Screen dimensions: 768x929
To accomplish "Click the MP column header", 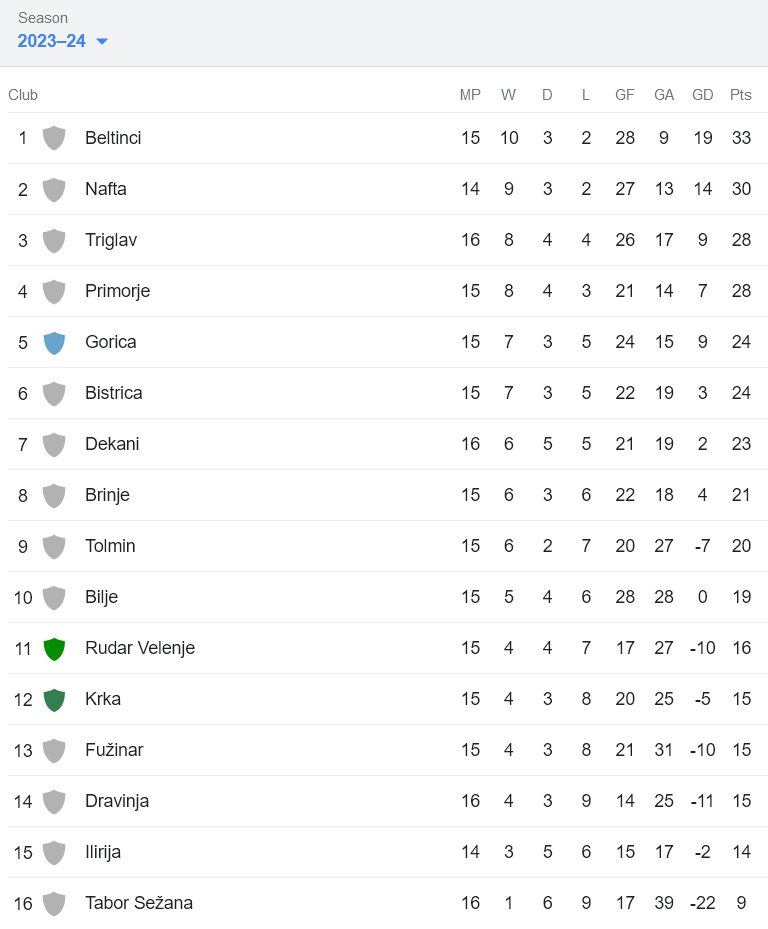I will coord(470,95).
